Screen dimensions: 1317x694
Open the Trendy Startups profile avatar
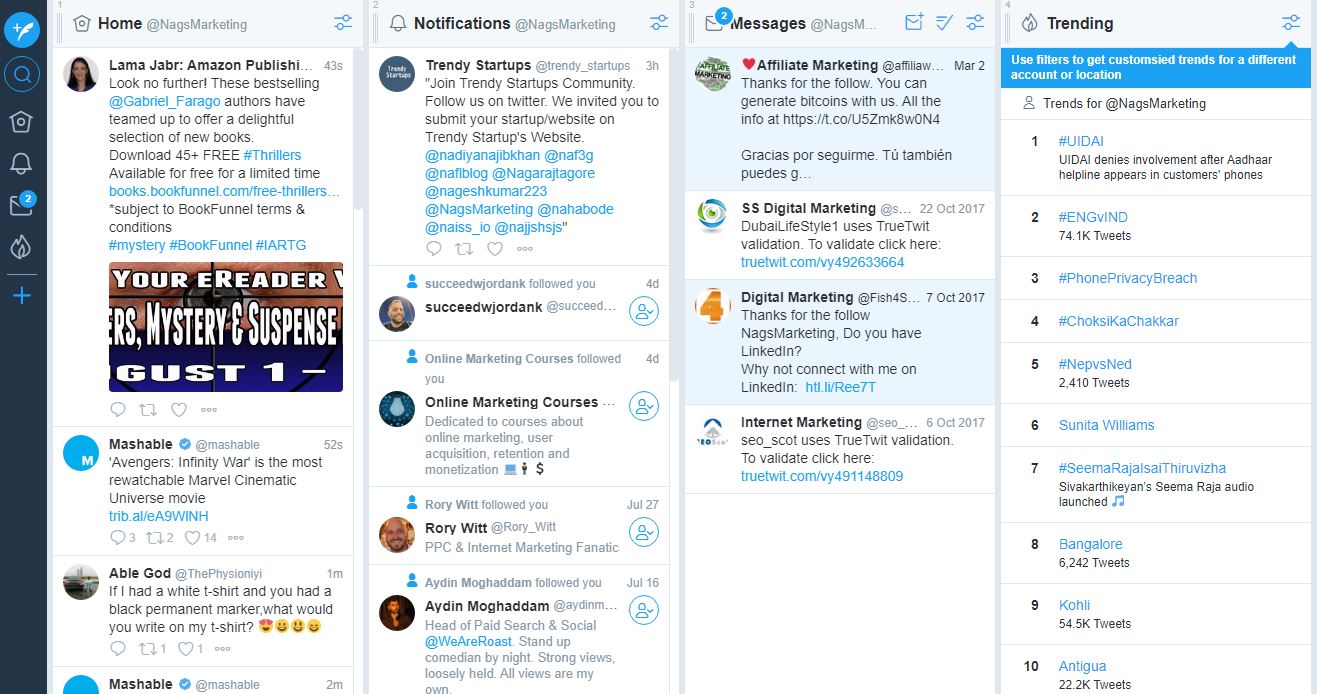(397, 75)
